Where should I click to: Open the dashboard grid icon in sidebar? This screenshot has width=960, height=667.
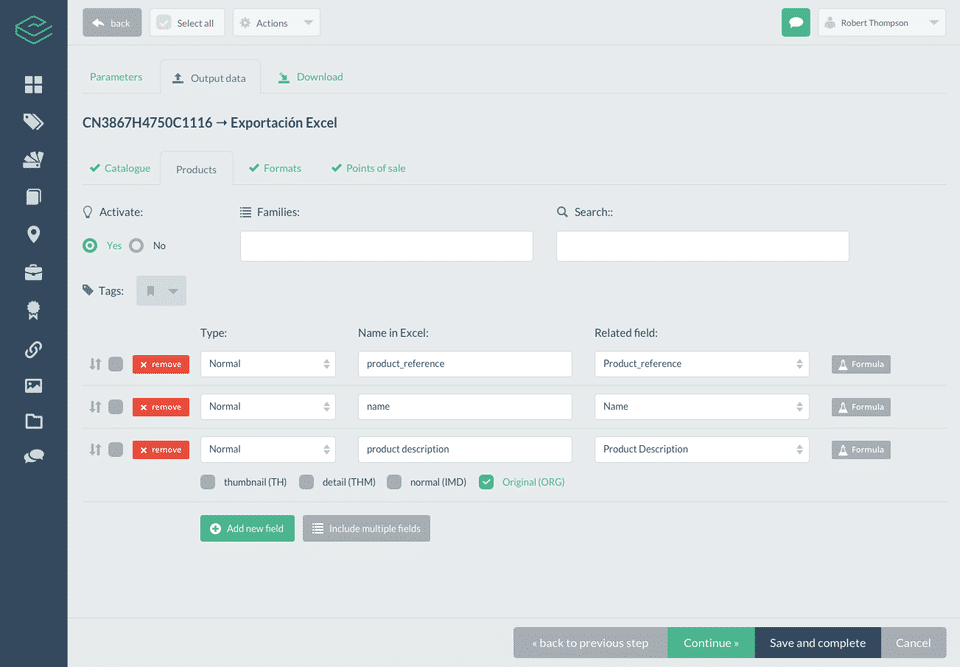tap(34, 85)
